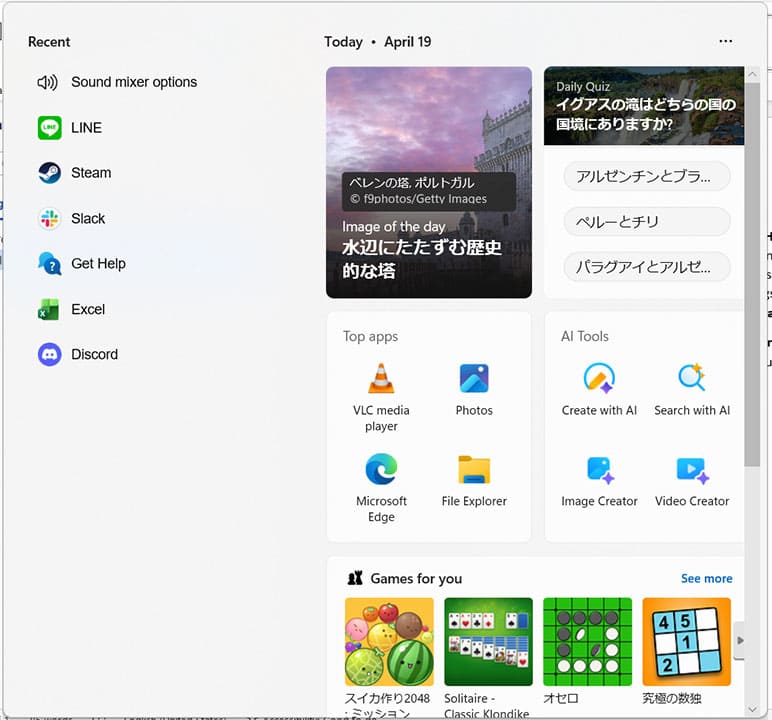Click scrollbar up arrow in feed
The width and height of the screenshot is (772, 720).
tap(752, 74)
